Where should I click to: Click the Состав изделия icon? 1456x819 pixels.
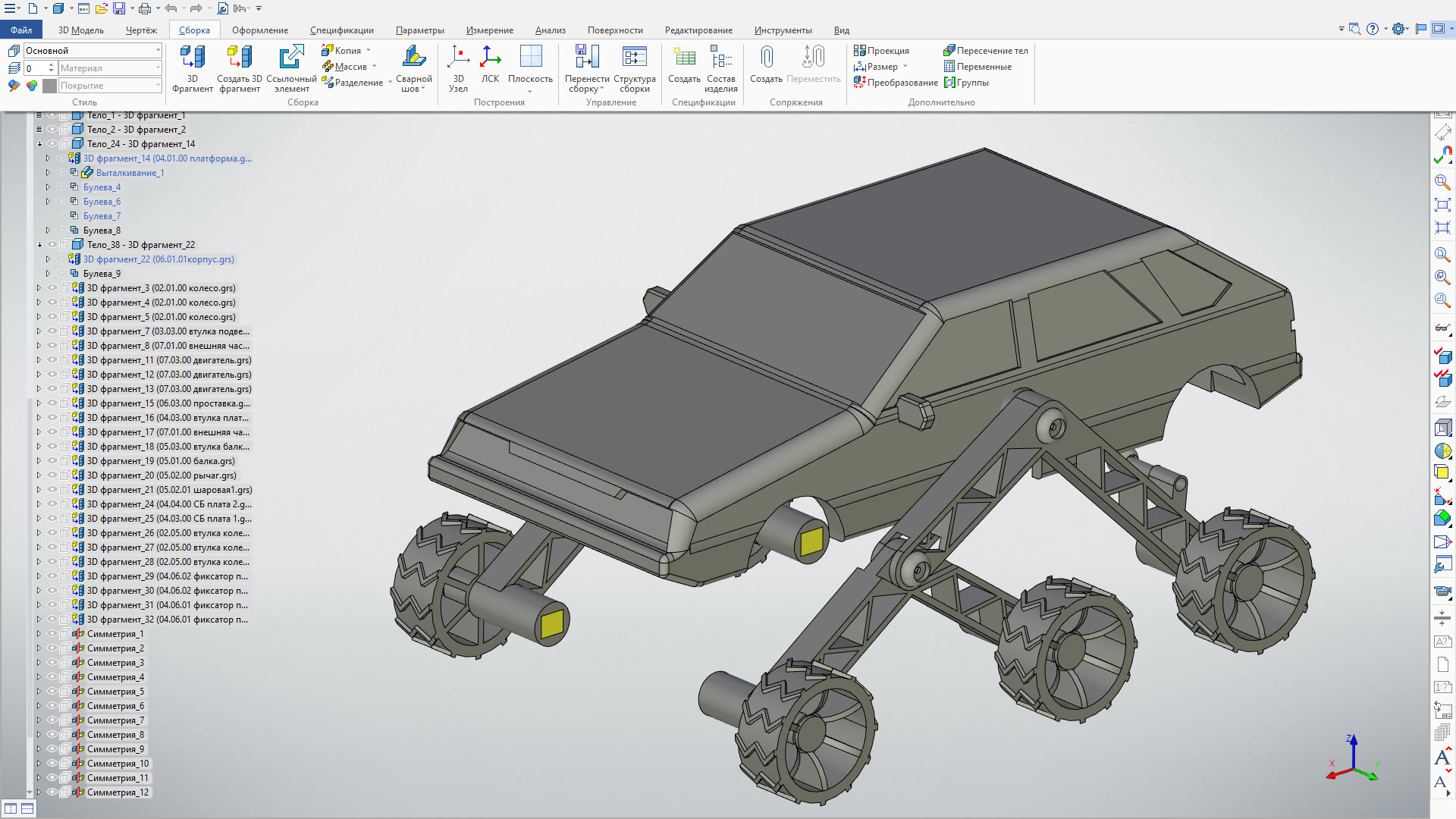coord(720,58)
